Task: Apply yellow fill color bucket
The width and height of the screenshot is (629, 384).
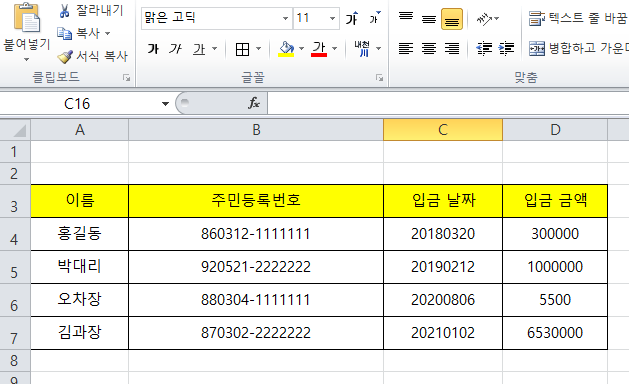Action: point(286,49)
